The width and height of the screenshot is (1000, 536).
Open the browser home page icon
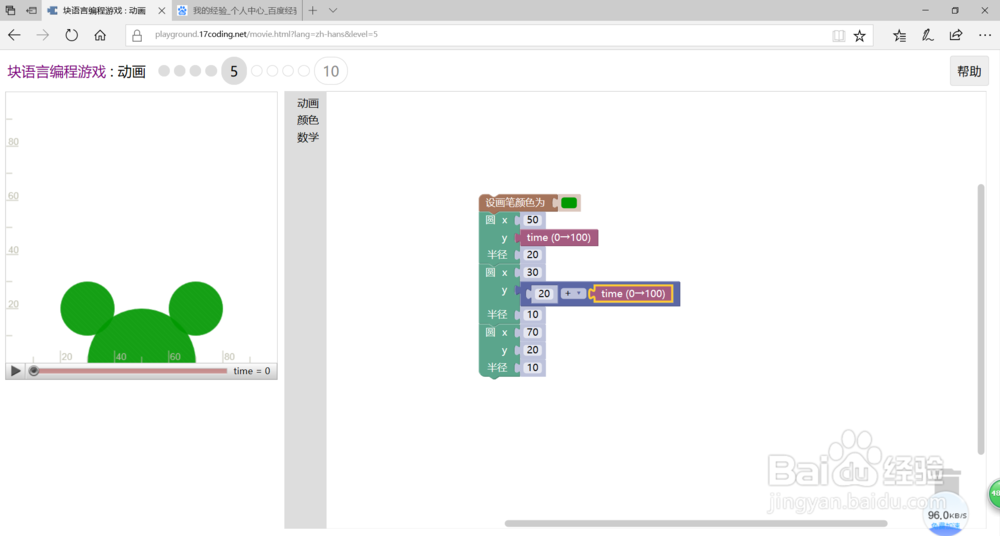tap(100, 35)
